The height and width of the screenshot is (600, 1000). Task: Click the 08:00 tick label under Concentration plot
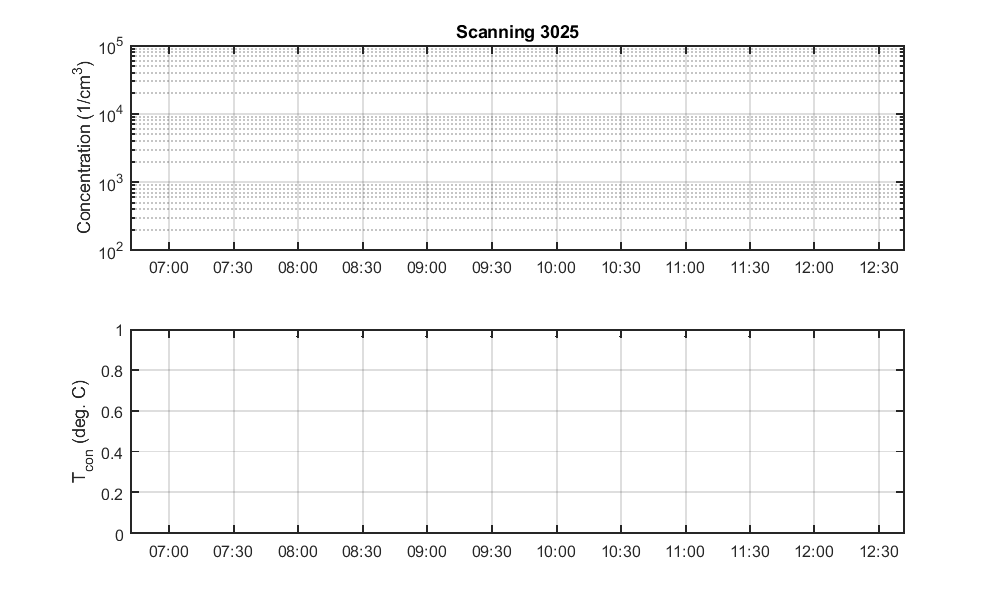click(x=298, y=268)
